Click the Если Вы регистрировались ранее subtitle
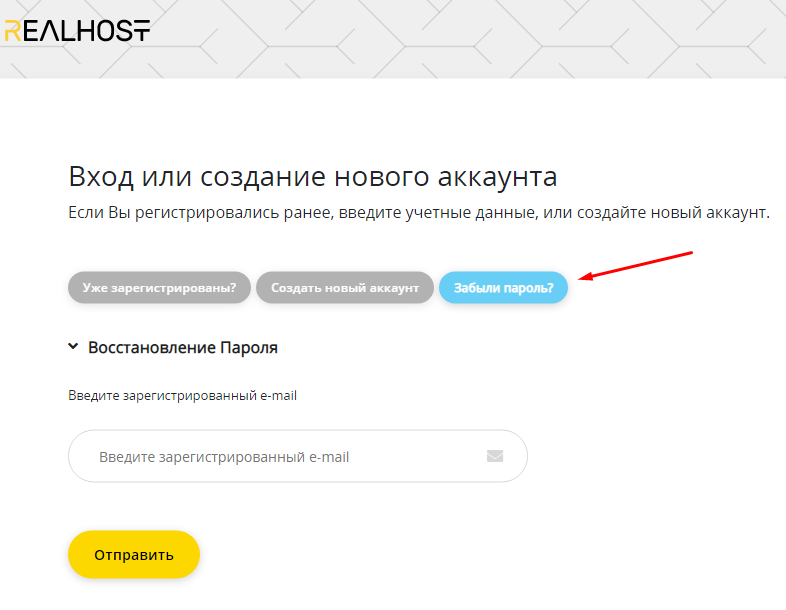 click(x=419, y=213)
